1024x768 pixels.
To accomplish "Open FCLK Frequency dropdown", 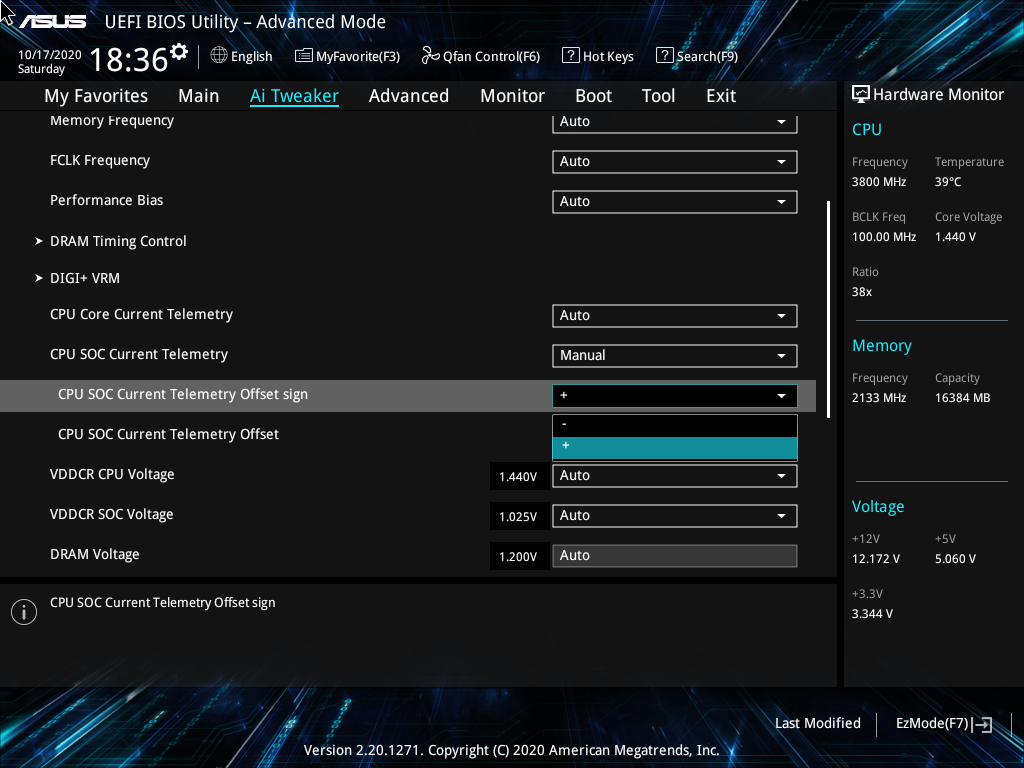I will (x=675, y=161).
